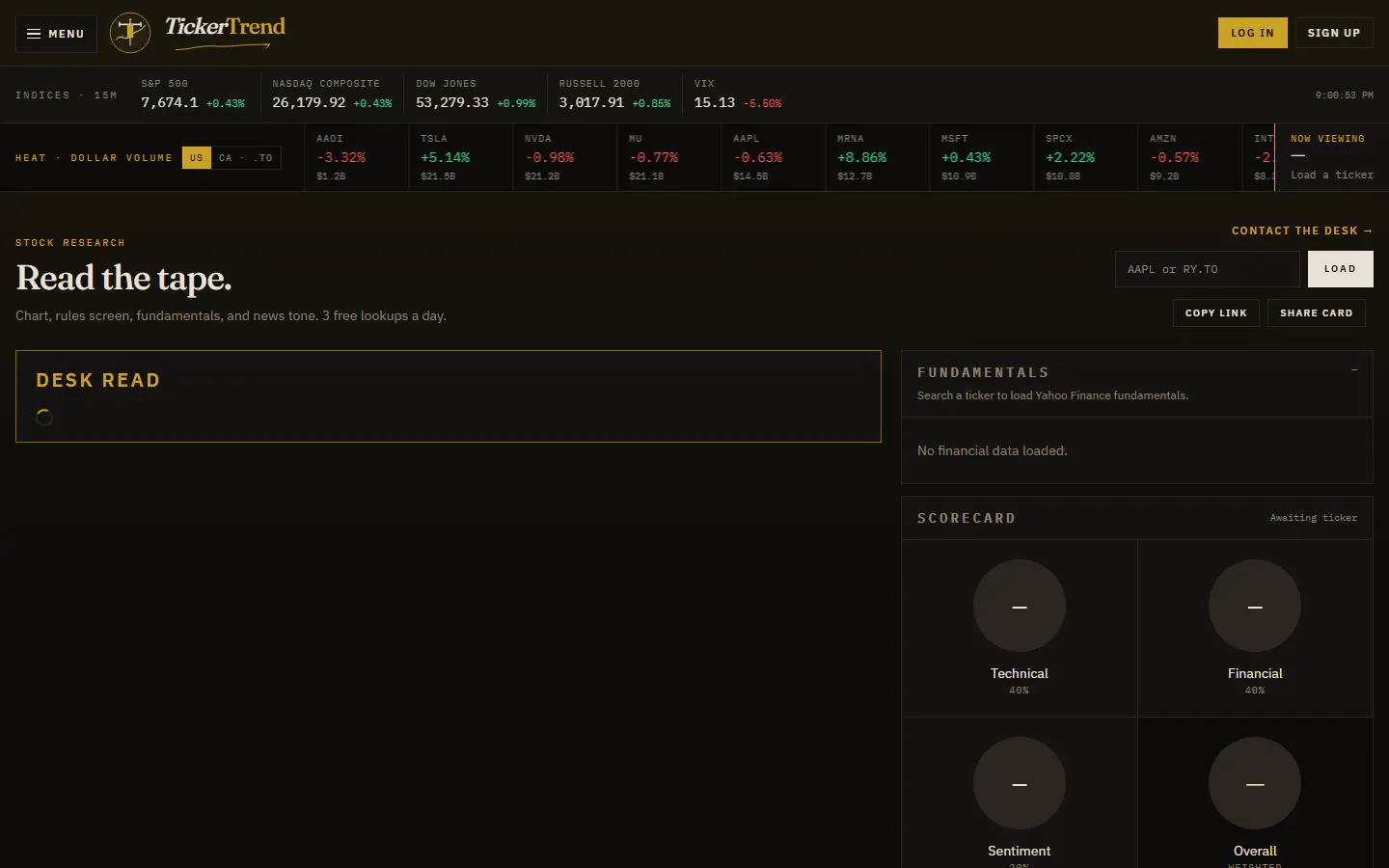Screen dimensions: 1389x868
Task: Follow the Contact the Desk link
Action: coord(1302,231)
